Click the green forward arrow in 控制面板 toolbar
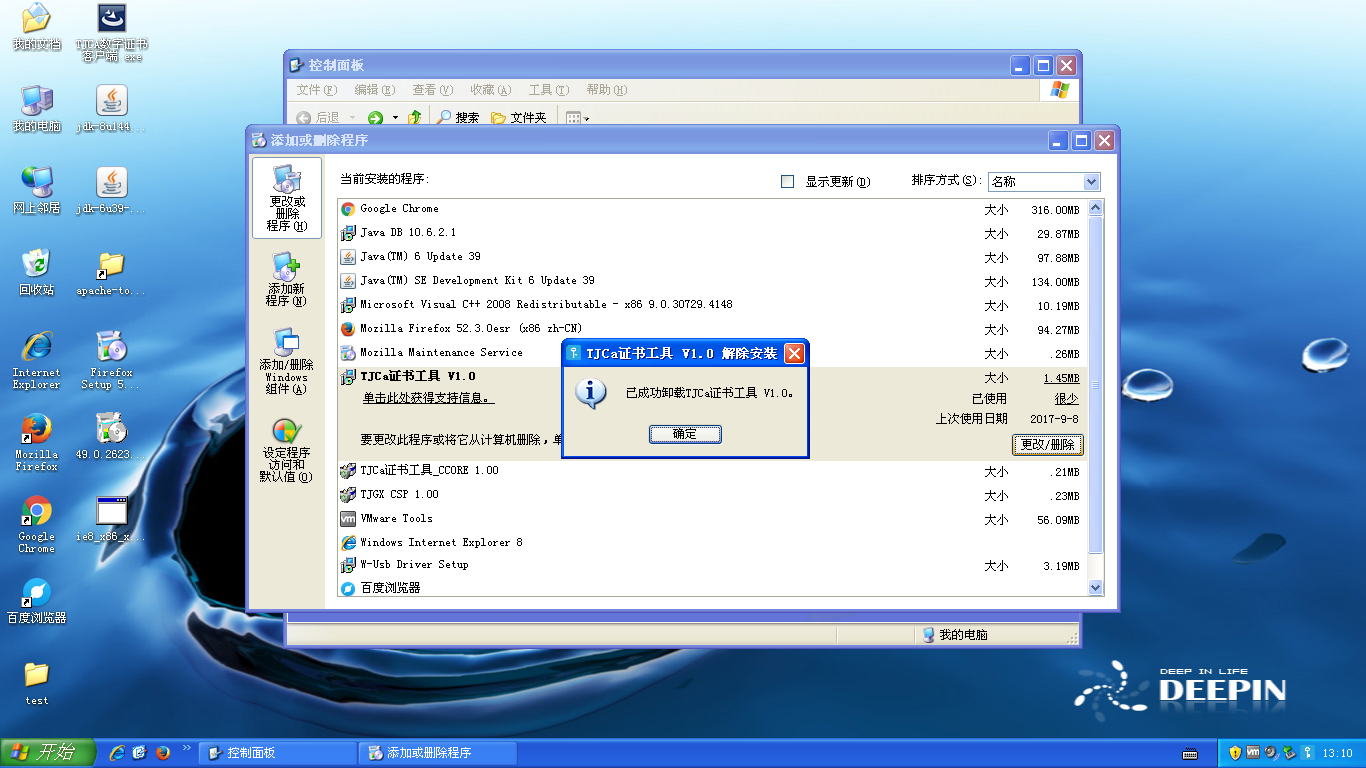 tap(376, 118)
